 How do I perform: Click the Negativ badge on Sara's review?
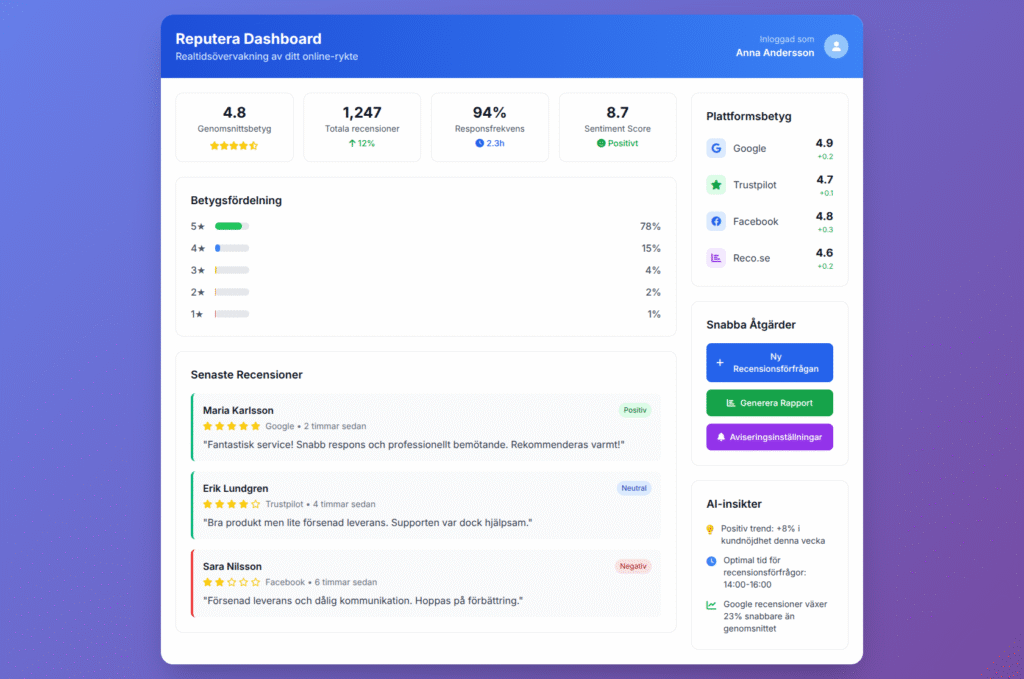pyautogui.click(x=633, y=566)
